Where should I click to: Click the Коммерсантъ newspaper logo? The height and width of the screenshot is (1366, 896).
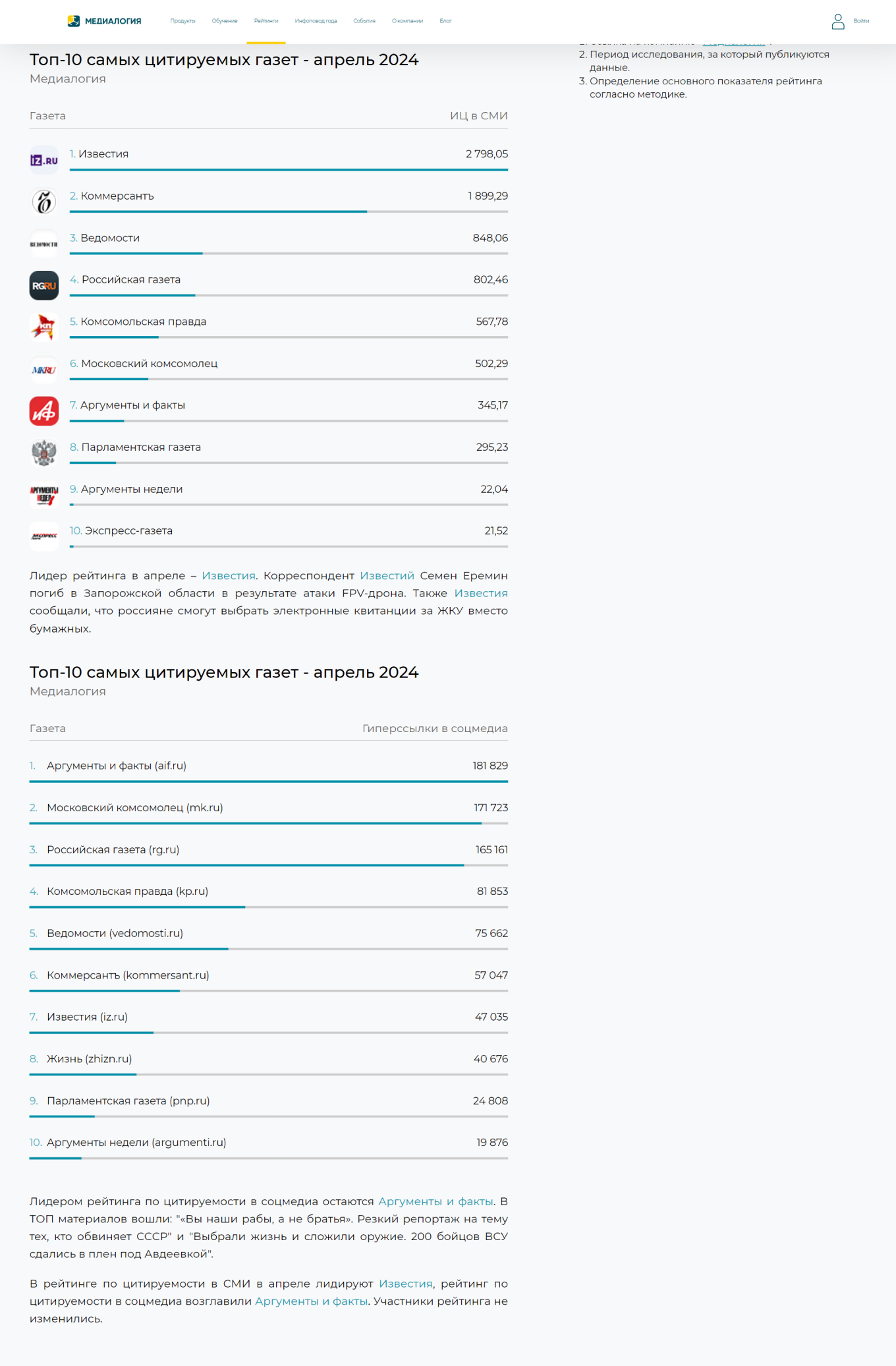point(44,202)
